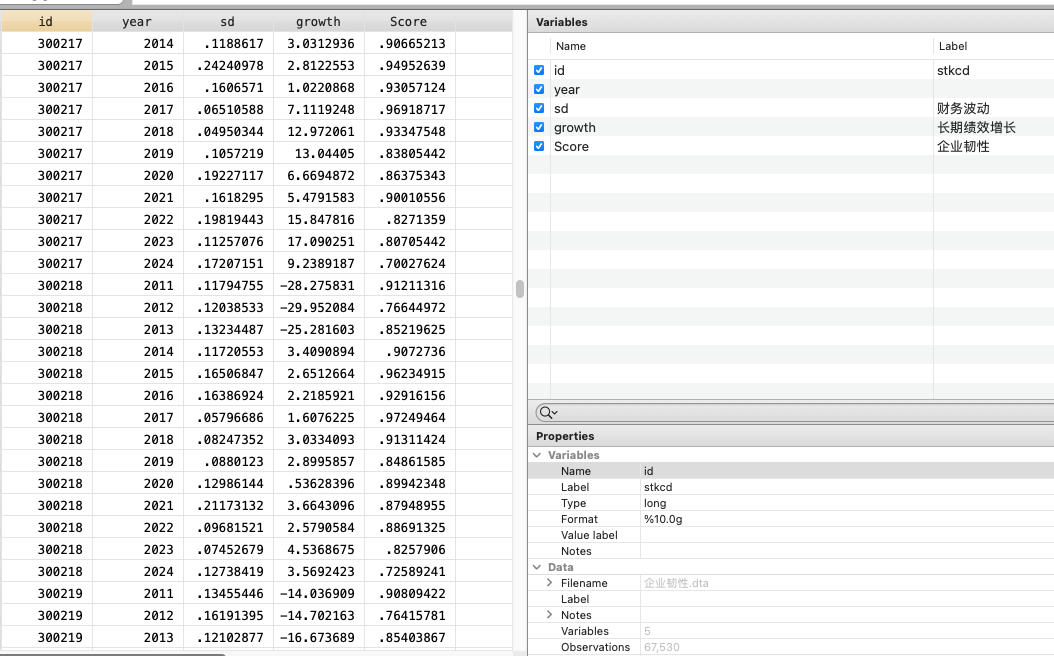Toggle the growth variable checkbox
The width and height of the screenshot is (1054, 656).
point(539,127)
